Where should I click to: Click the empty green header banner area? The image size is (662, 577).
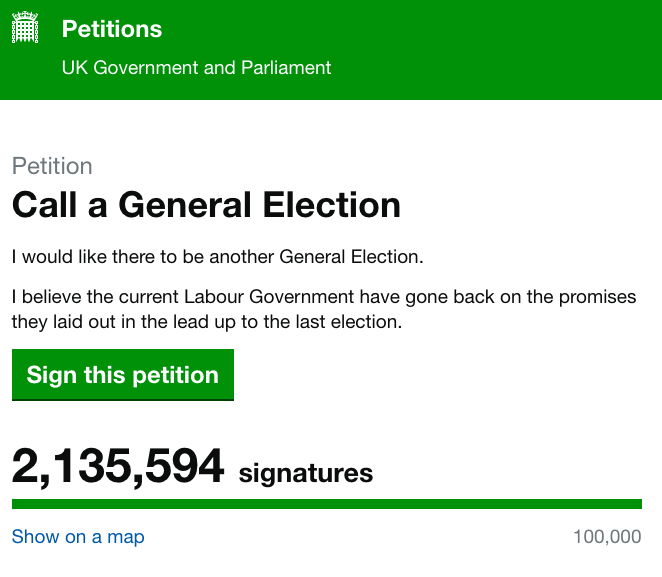point(500,50)
